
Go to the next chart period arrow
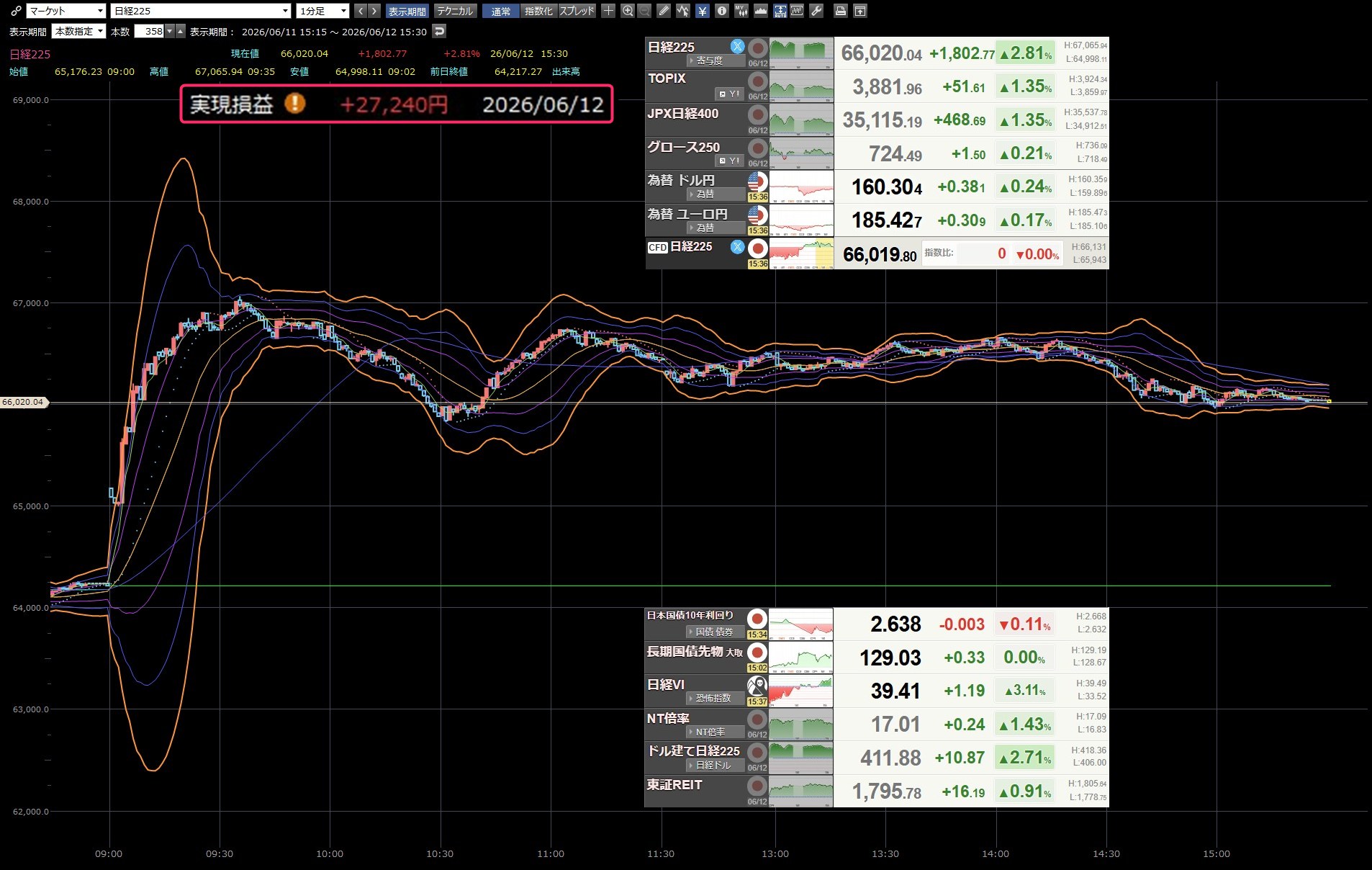(374, 11)
